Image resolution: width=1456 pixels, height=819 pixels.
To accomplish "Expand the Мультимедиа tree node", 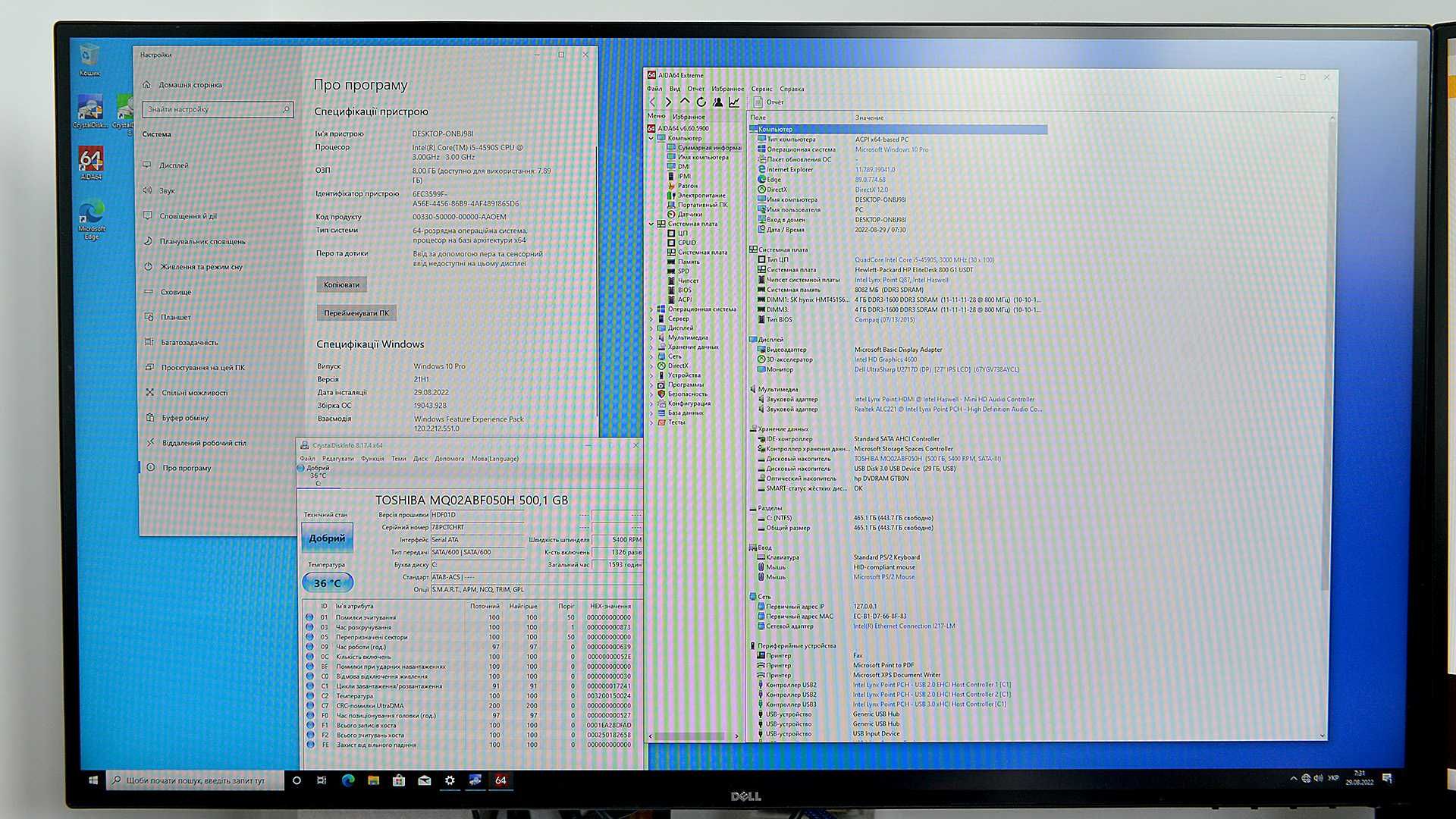I will click(x=651, y=337).
